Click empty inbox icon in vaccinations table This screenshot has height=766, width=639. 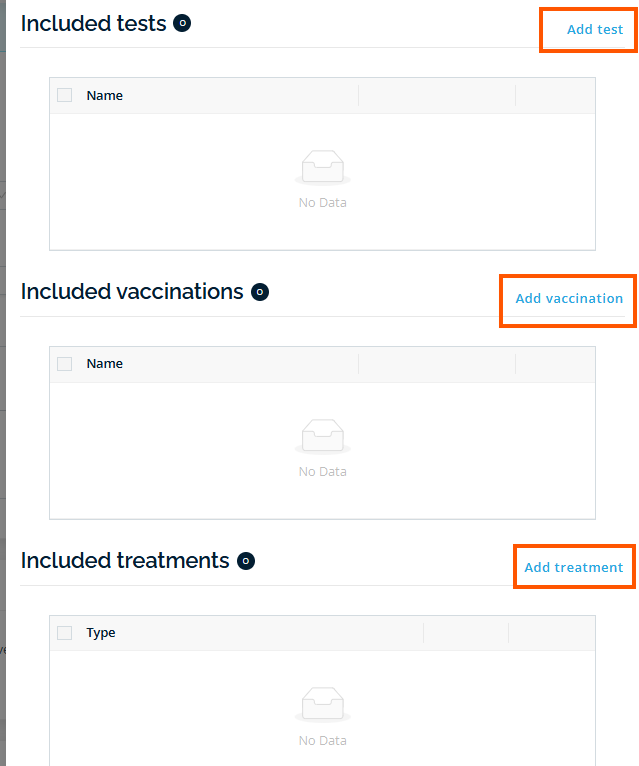(x=322, y=437)
